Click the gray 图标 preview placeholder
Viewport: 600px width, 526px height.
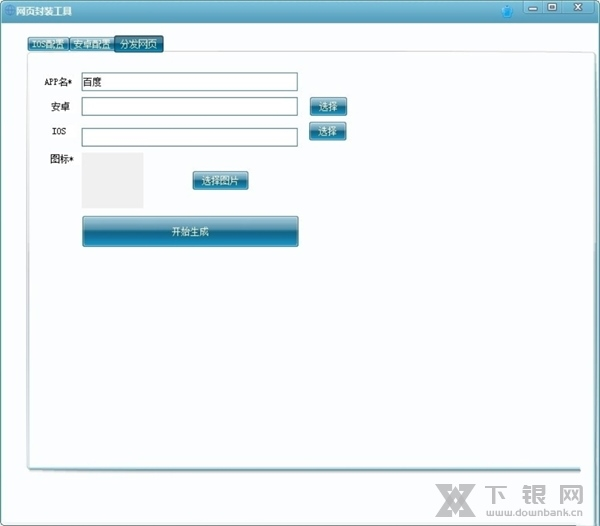(112, 180)
